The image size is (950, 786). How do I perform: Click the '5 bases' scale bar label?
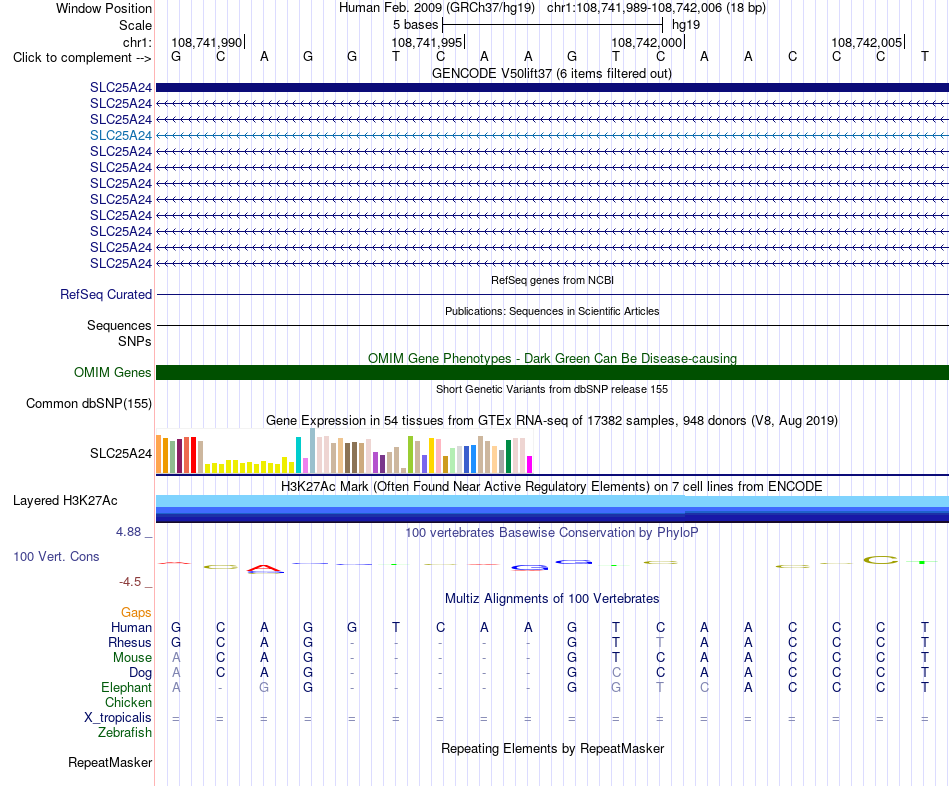click(415, 25)
